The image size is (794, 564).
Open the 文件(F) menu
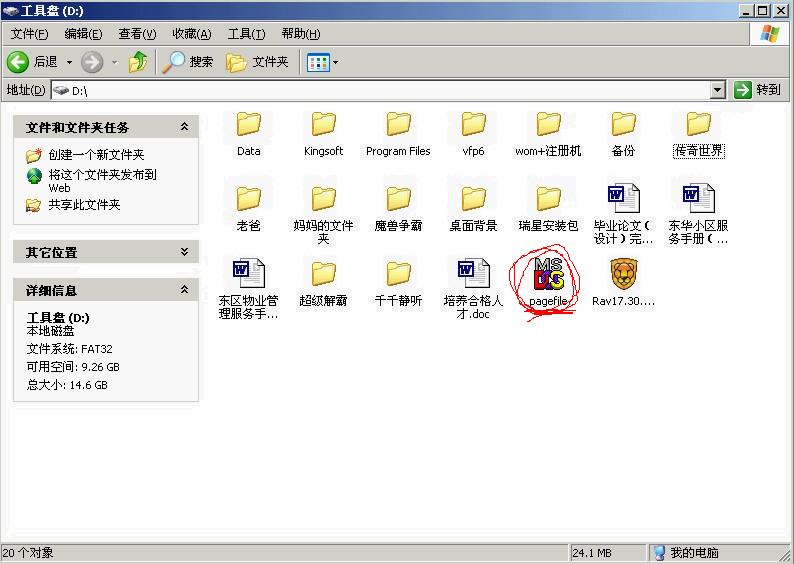click(x=29, y=34)
